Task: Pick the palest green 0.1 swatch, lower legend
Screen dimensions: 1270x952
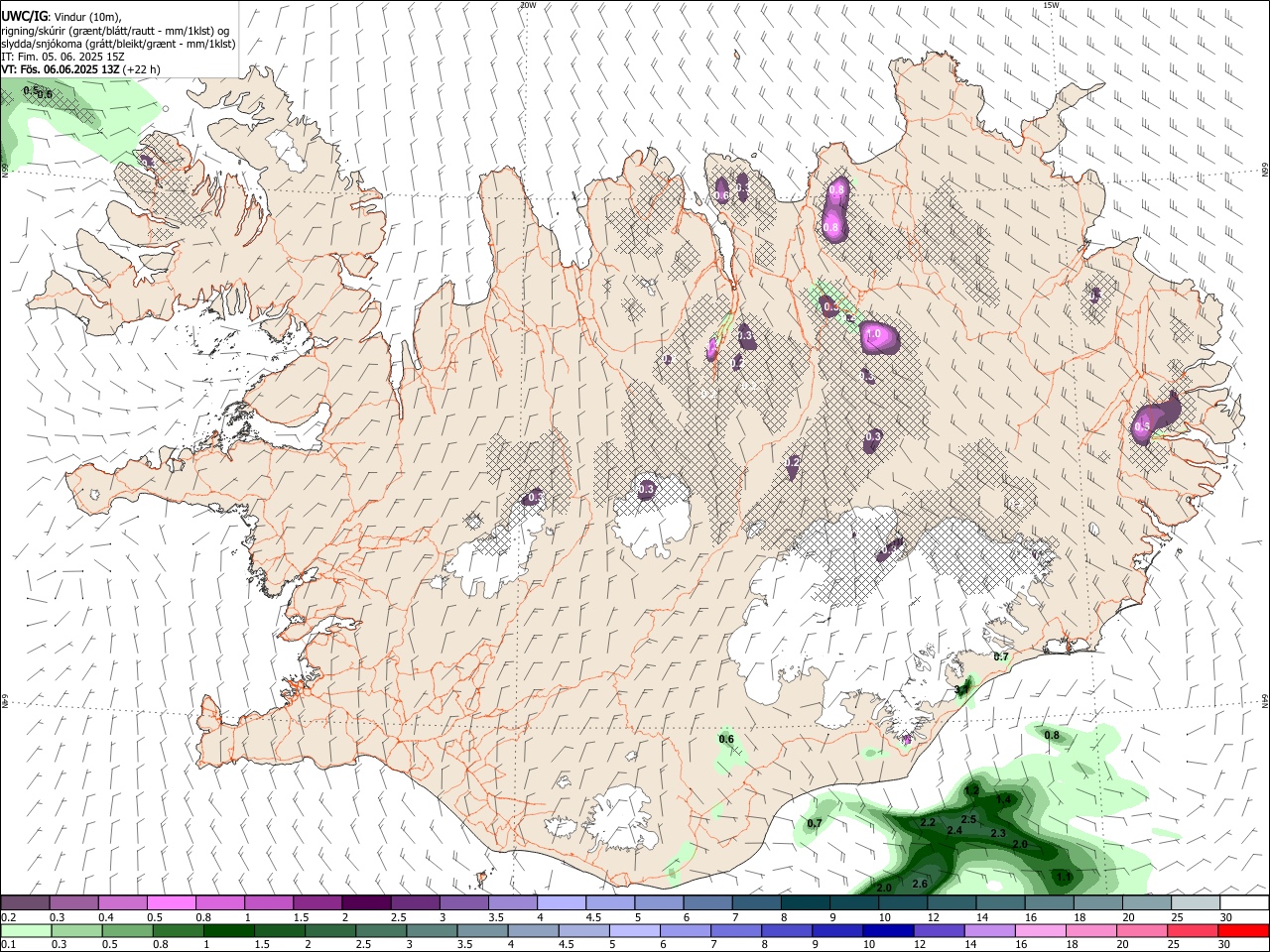Action: click(x=26, y=930)
